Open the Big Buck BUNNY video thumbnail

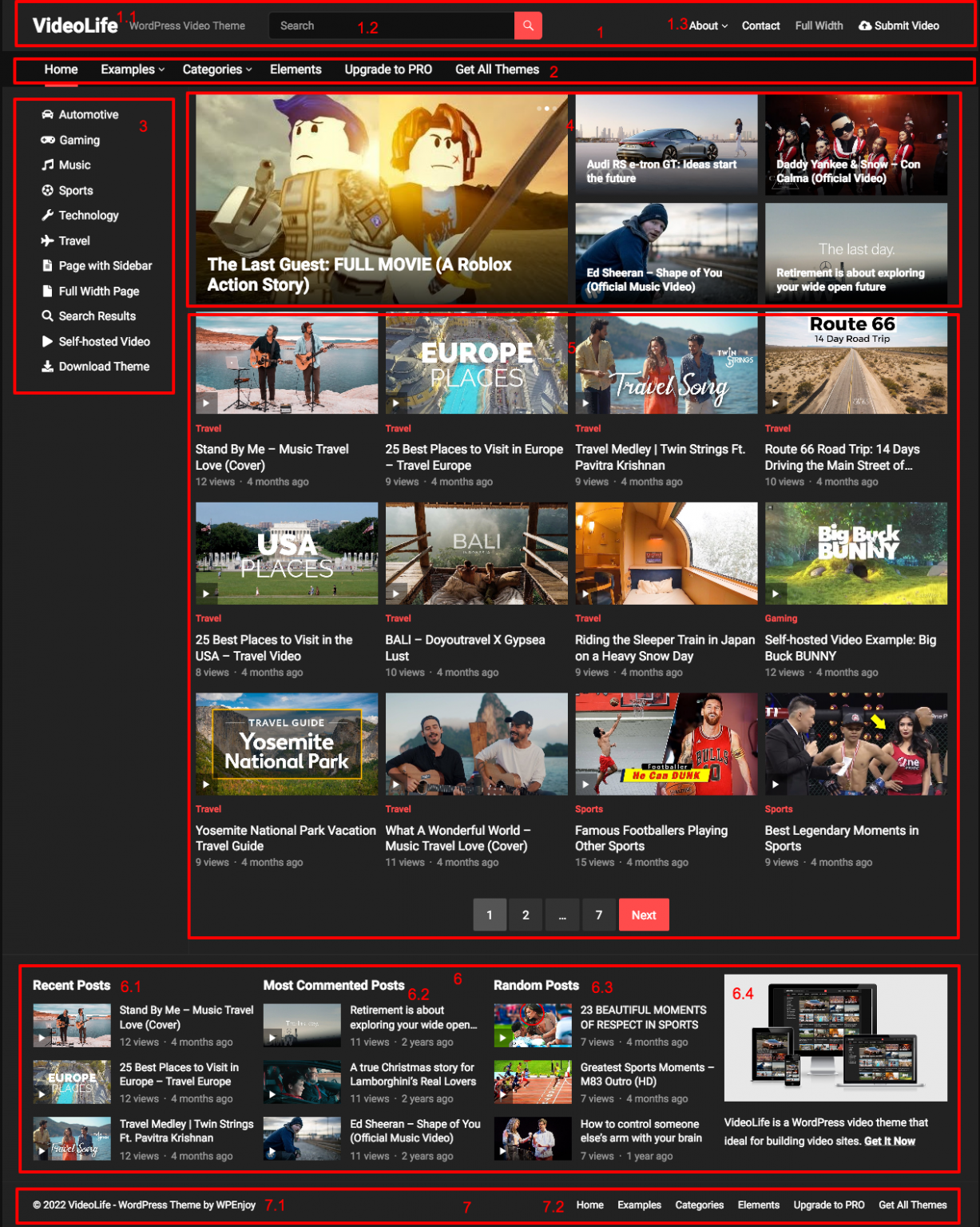(x=855, y=552)
